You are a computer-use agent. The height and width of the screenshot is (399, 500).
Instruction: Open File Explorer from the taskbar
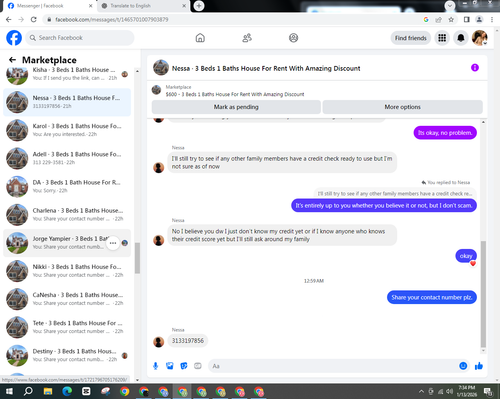tap(48, 391)
